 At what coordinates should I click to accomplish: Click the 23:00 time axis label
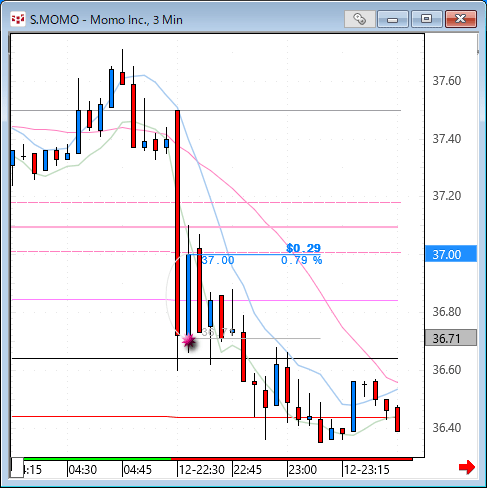[303, 470]
